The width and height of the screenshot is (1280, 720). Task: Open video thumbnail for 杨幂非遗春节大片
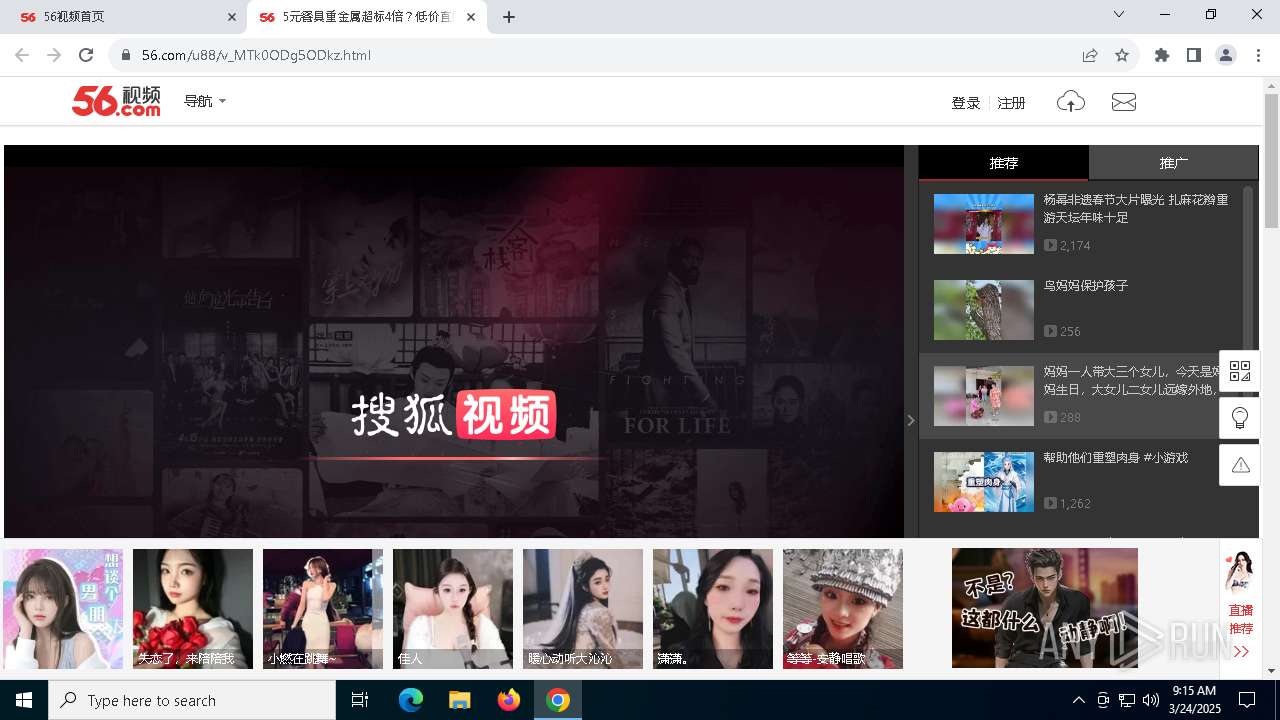984,224
